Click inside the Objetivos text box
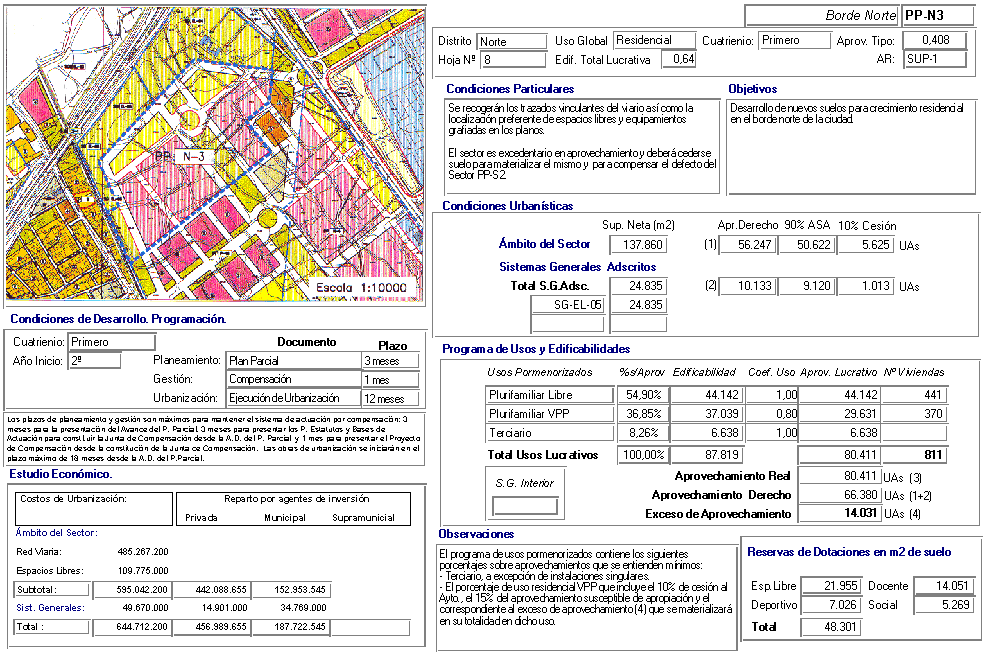 pyautogui.click(x=852, y=146)
